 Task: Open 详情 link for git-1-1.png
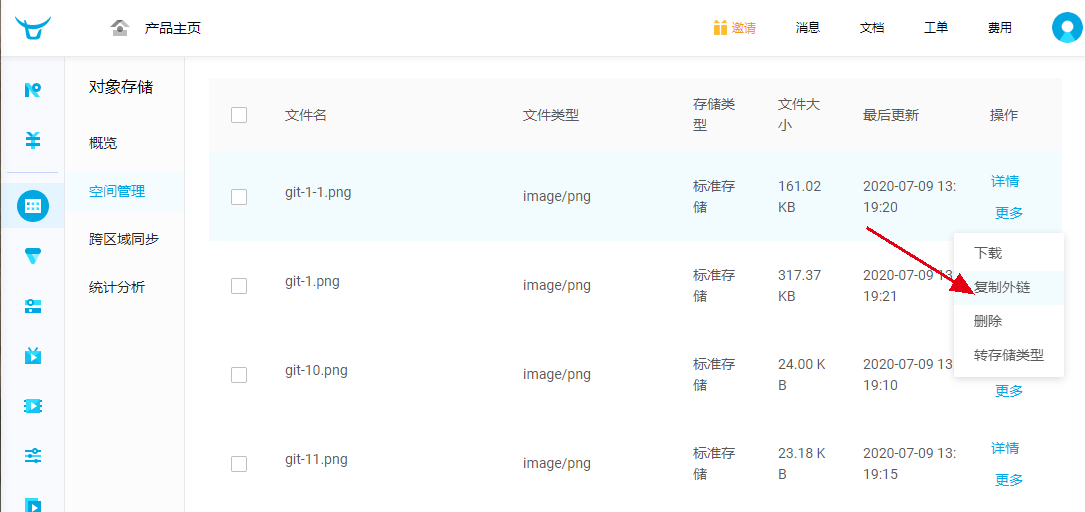(x=1005, y=181)
